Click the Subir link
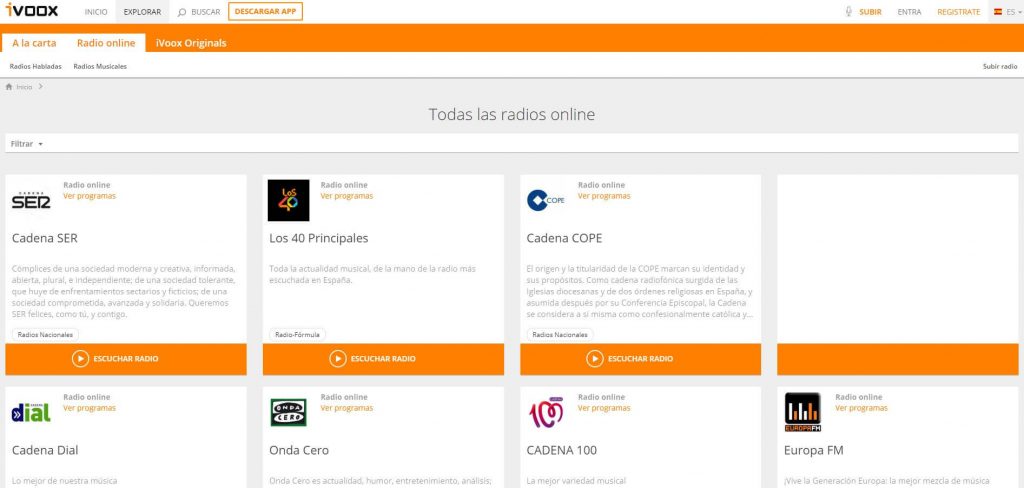The image size is (1024, 488). (871, 12)
